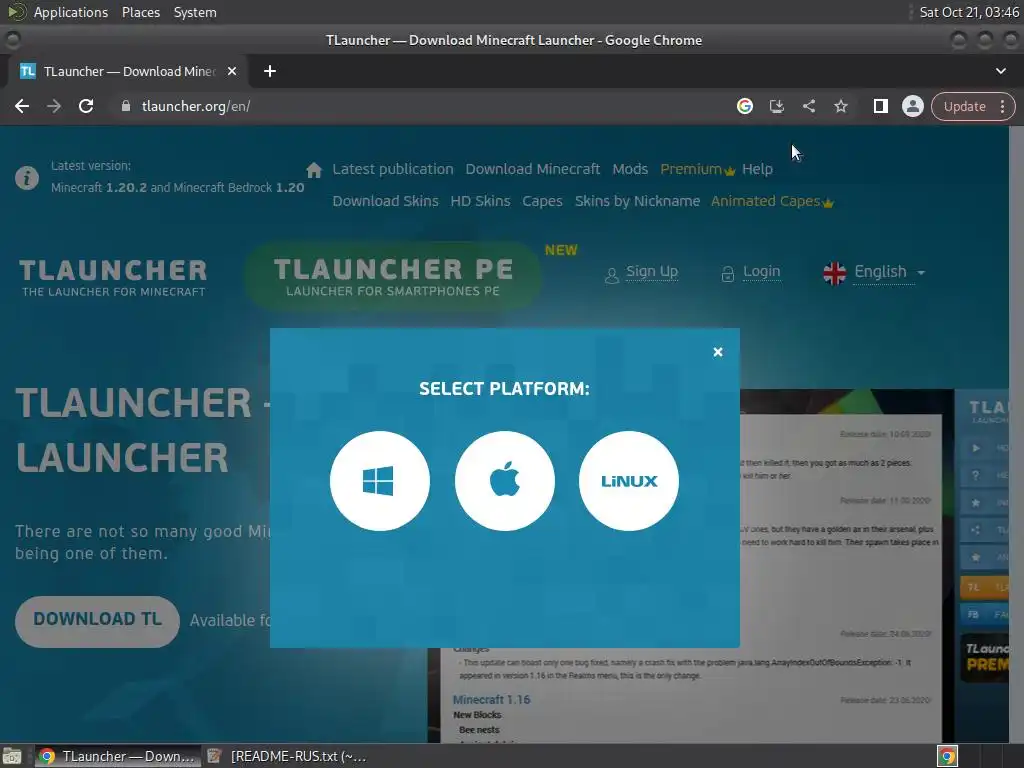This screenshot has width=1024, height=768.
Task: Open Animated Capes link
Action: click(x=772, y=201)
